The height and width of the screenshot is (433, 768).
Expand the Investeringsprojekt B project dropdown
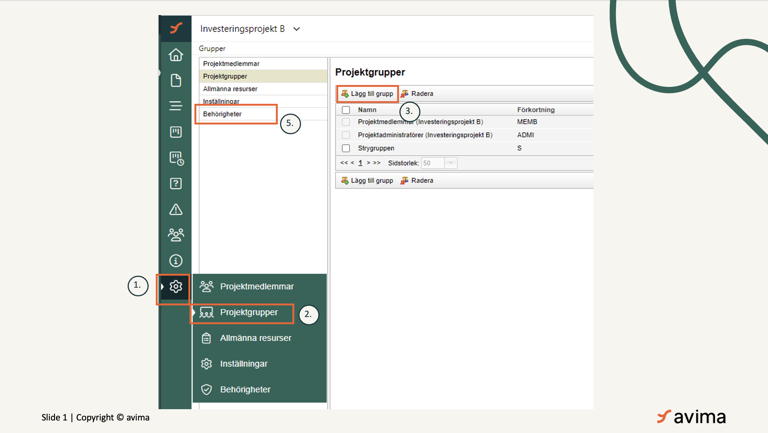297,29
